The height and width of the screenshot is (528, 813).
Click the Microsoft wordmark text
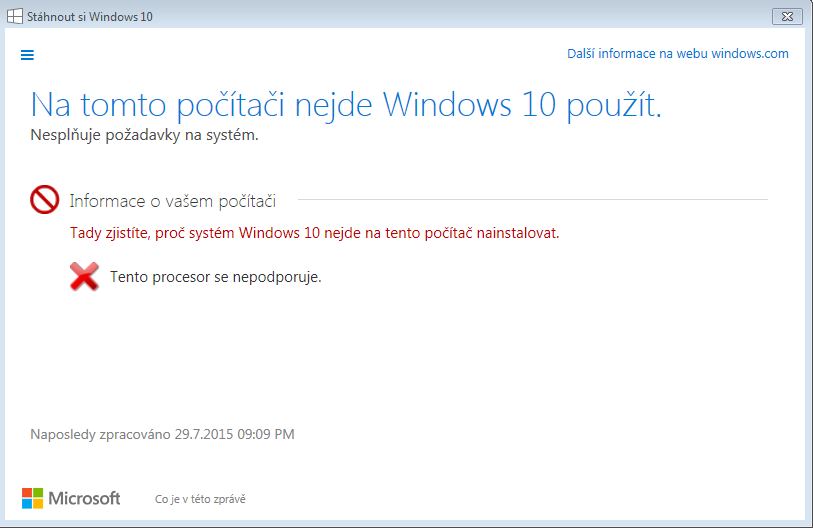[84, 498]
